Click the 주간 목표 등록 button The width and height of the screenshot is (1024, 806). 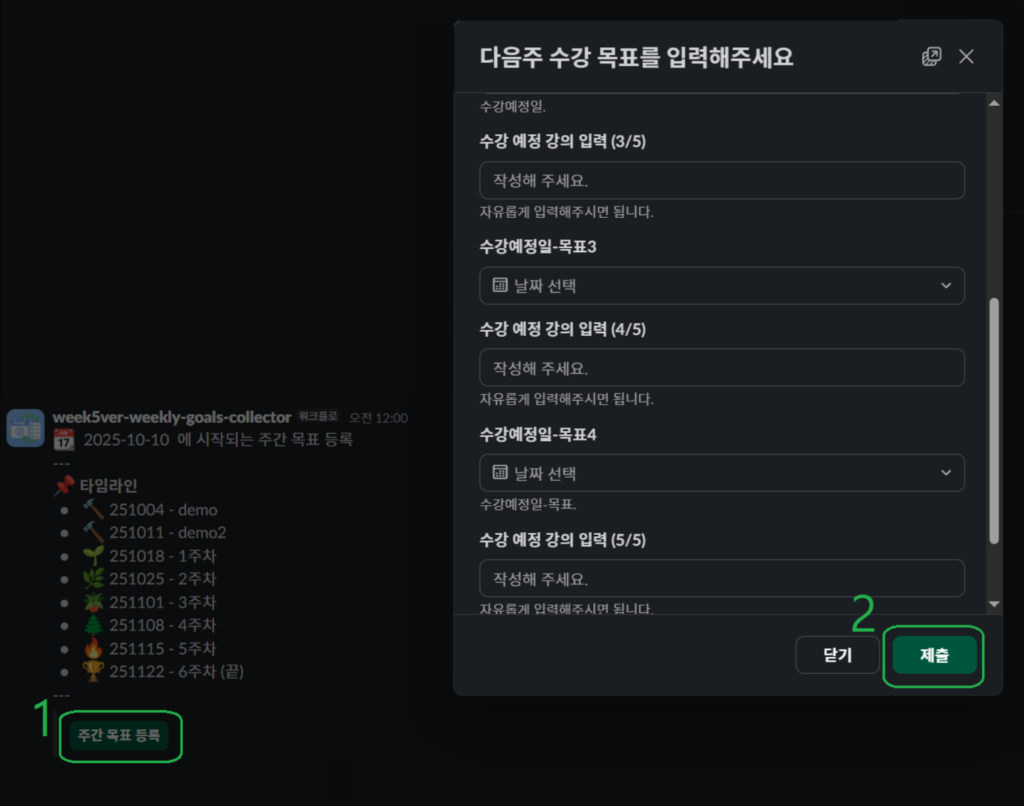(119, 736)
